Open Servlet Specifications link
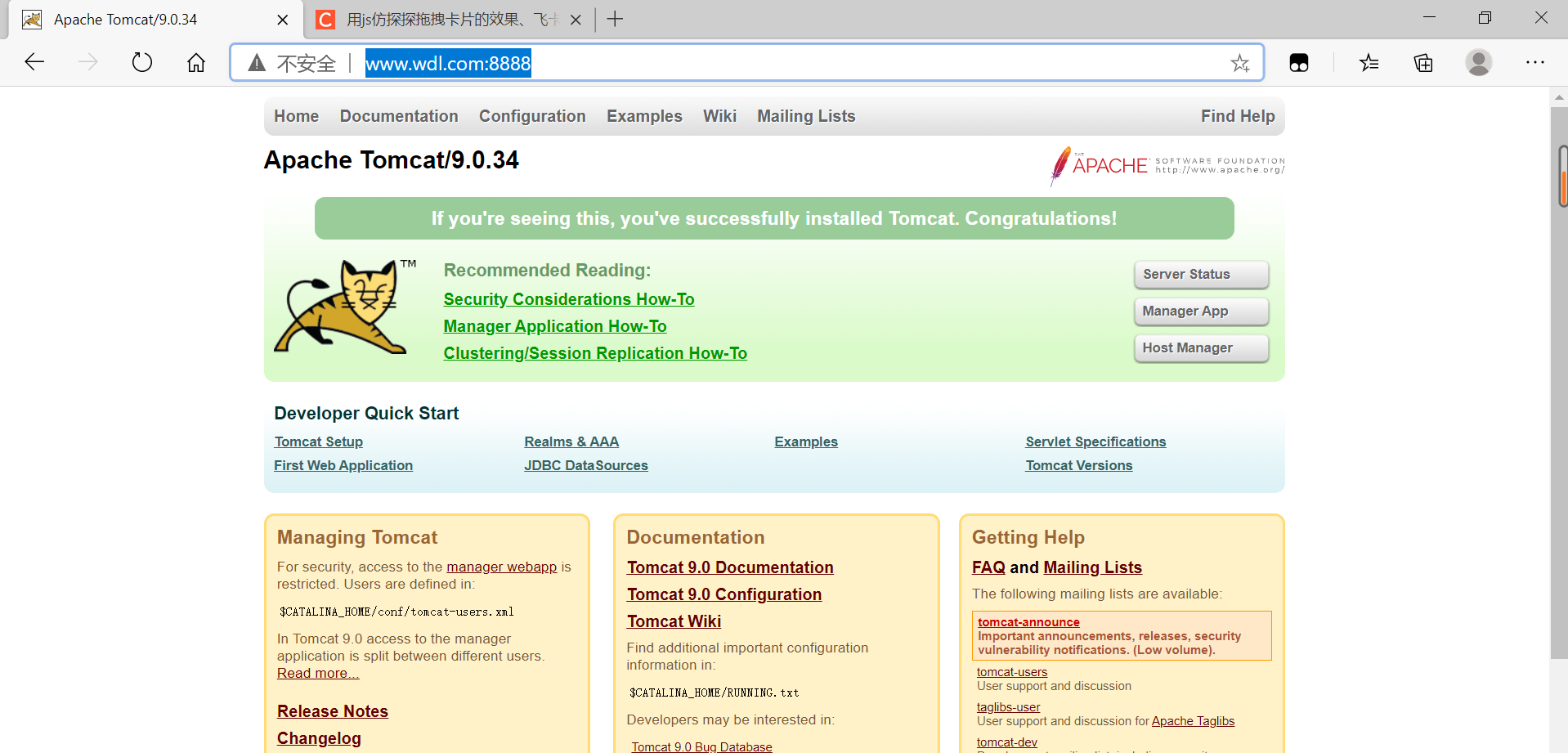 1095,441
